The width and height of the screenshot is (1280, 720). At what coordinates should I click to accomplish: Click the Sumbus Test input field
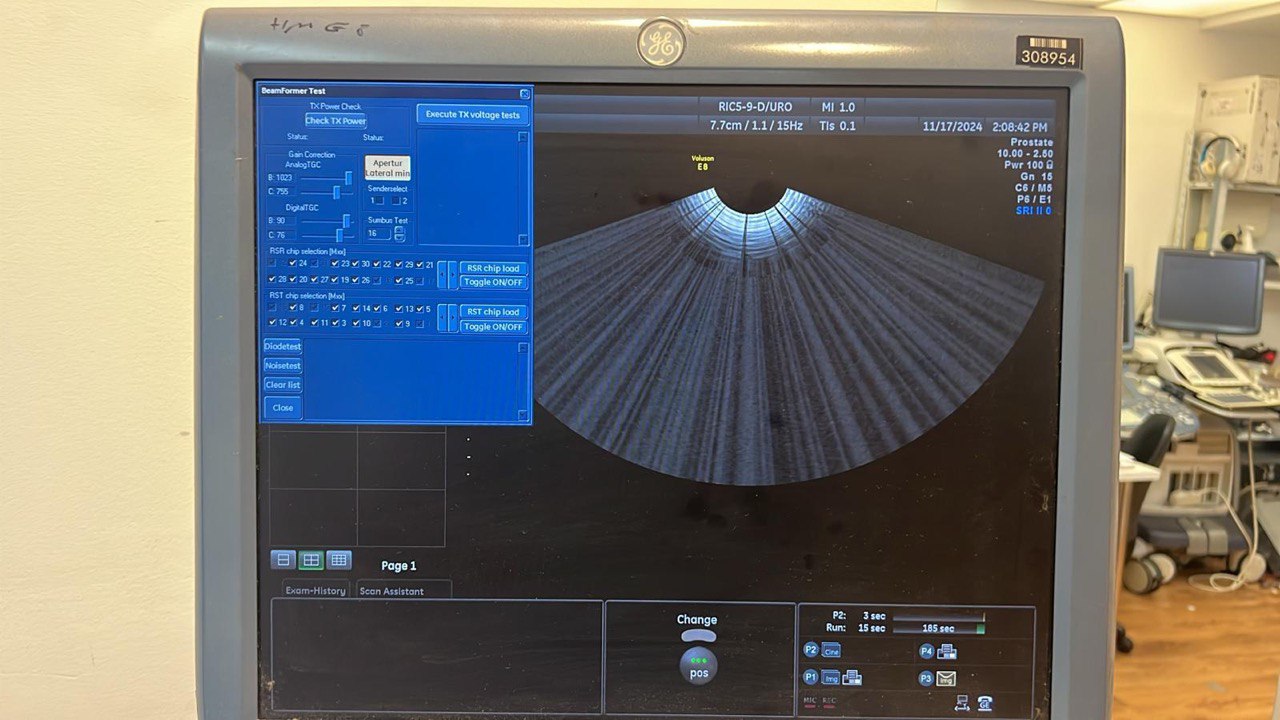[x=378, y=233]
